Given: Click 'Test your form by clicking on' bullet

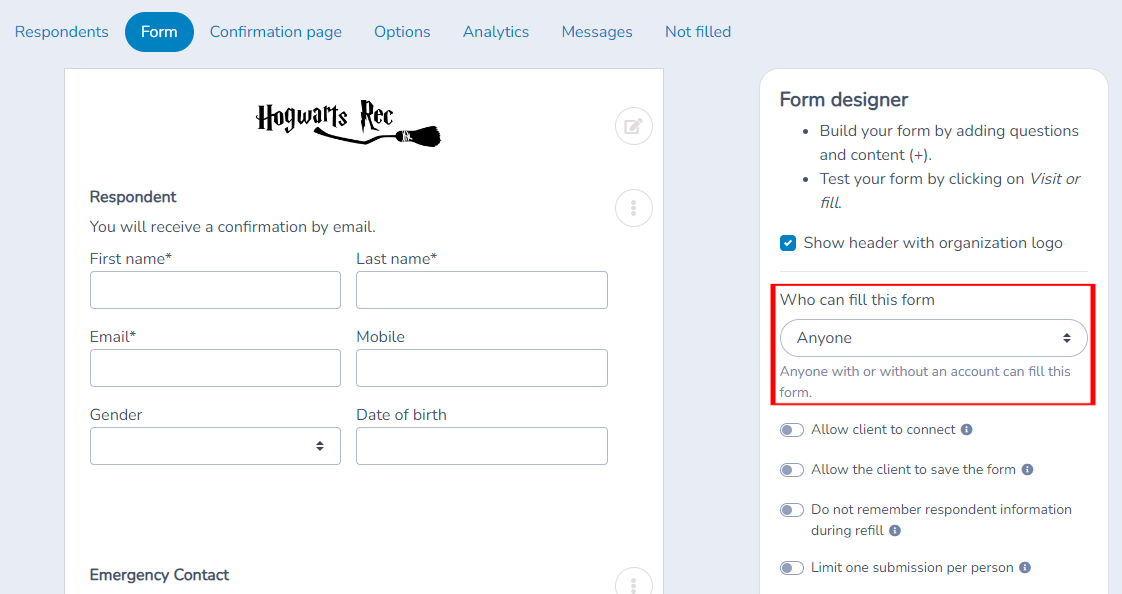Looking at the screenshot, I should (950, 190).
